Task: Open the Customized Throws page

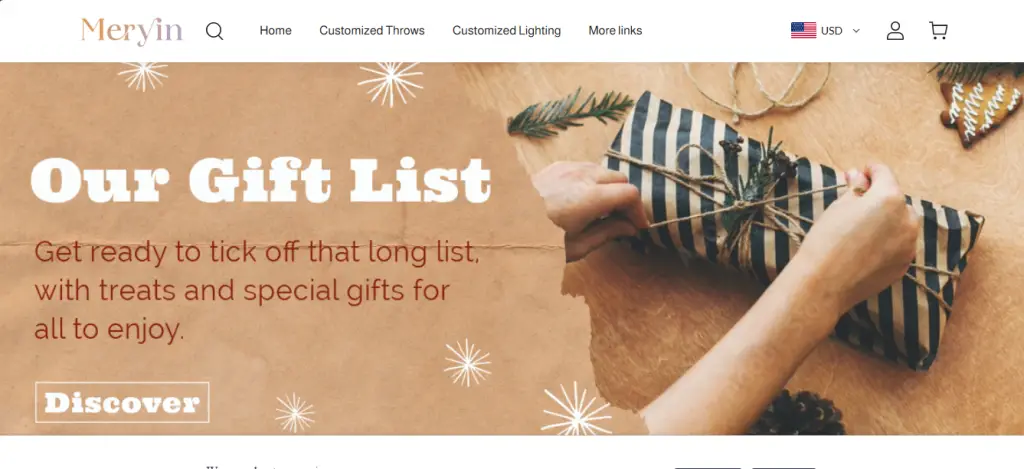Action: click(372, 31)
